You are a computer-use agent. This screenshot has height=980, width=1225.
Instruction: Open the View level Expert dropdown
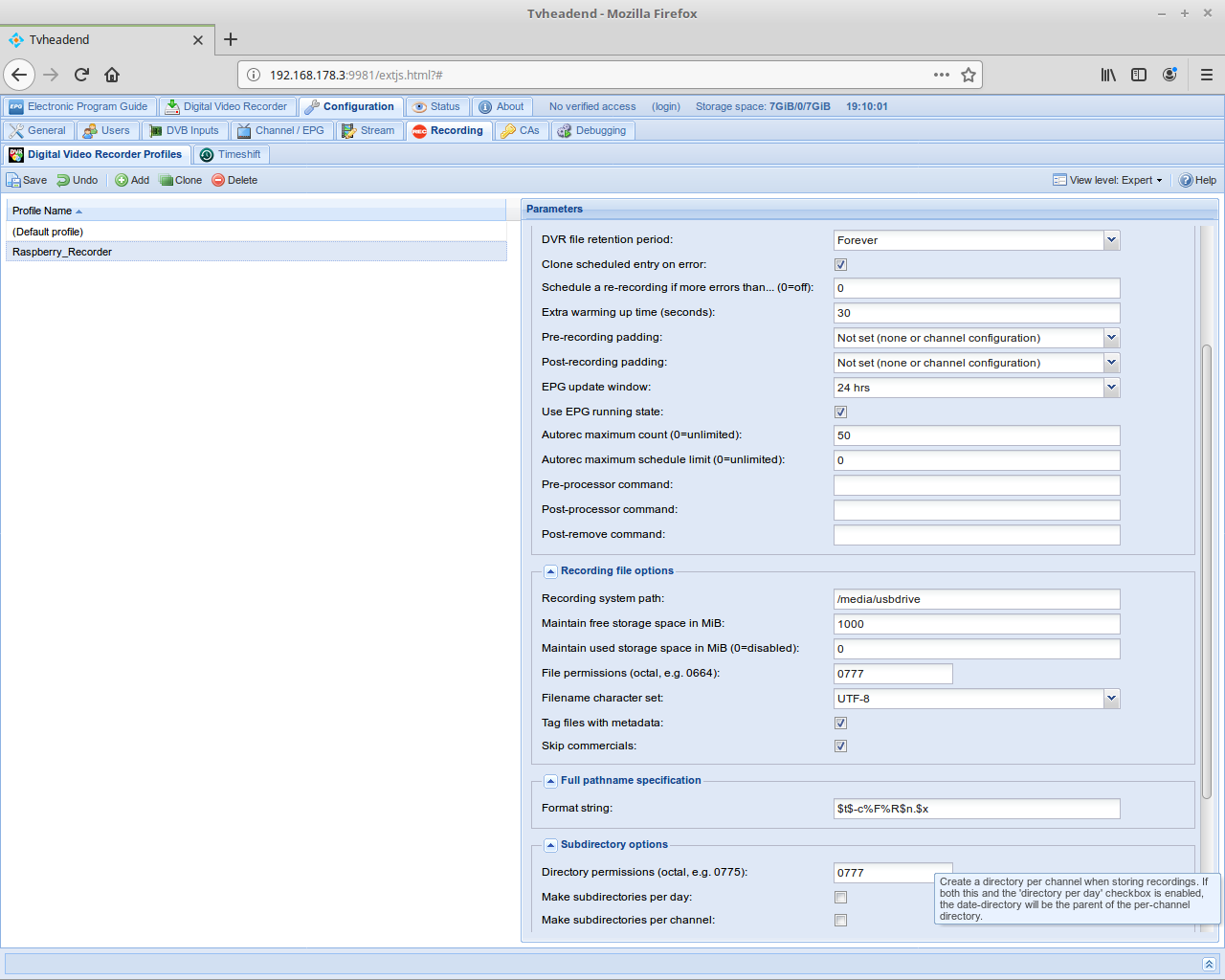[1108, 180]
